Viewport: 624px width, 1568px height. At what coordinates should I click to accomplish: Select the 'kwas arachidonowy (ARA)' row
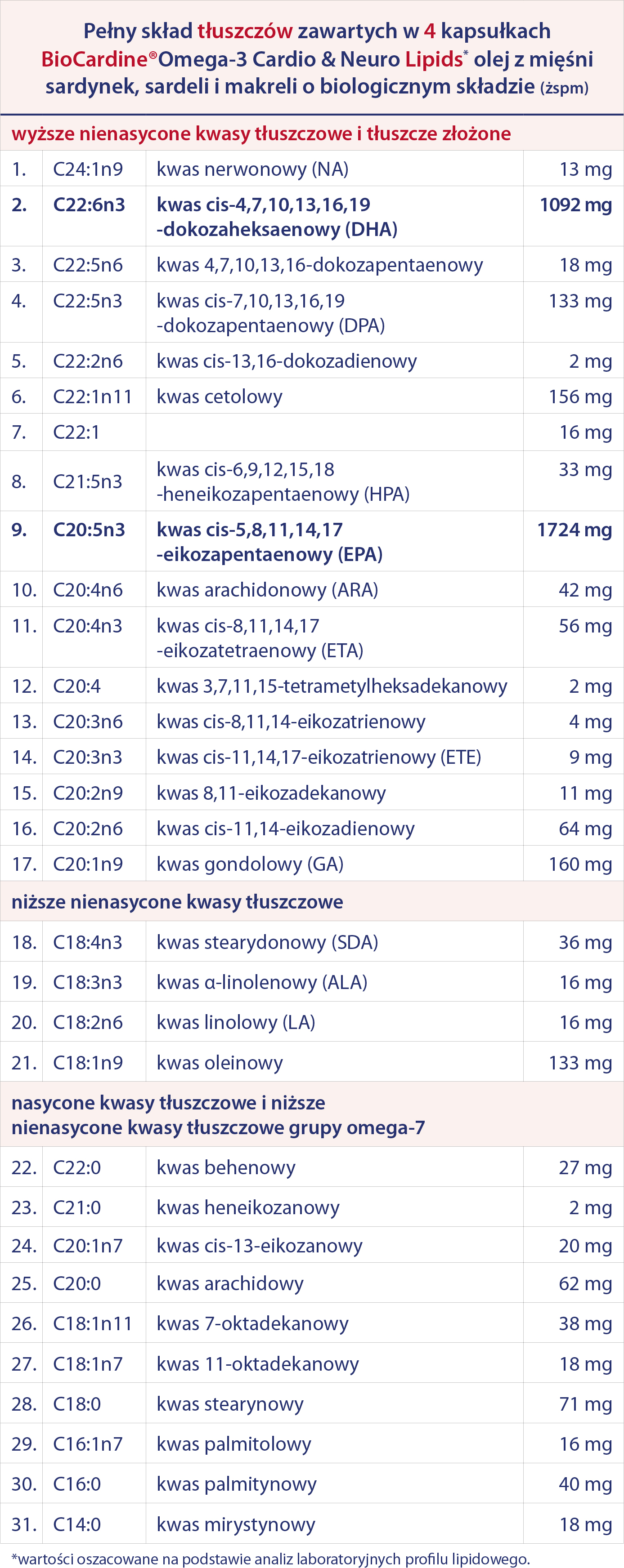tap(312, 589)
